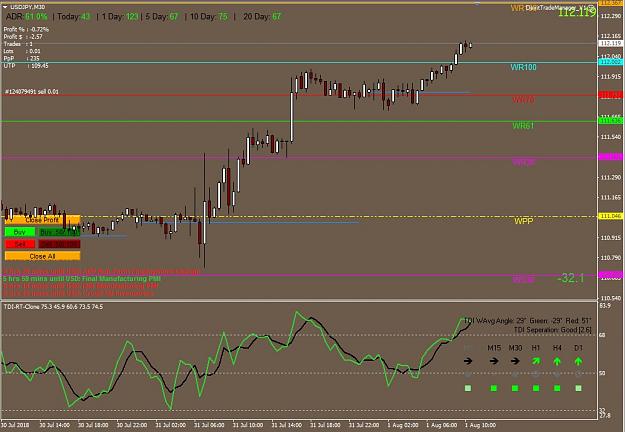Click the green H4 up arrow
This screenshot has height=432, width=625.
point(557,361)
